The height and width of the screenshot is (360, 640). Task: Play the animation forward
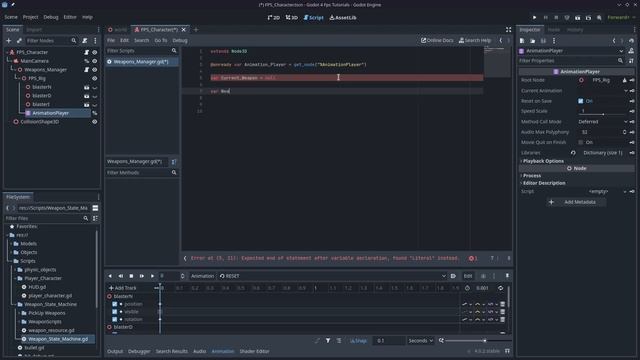152,276
